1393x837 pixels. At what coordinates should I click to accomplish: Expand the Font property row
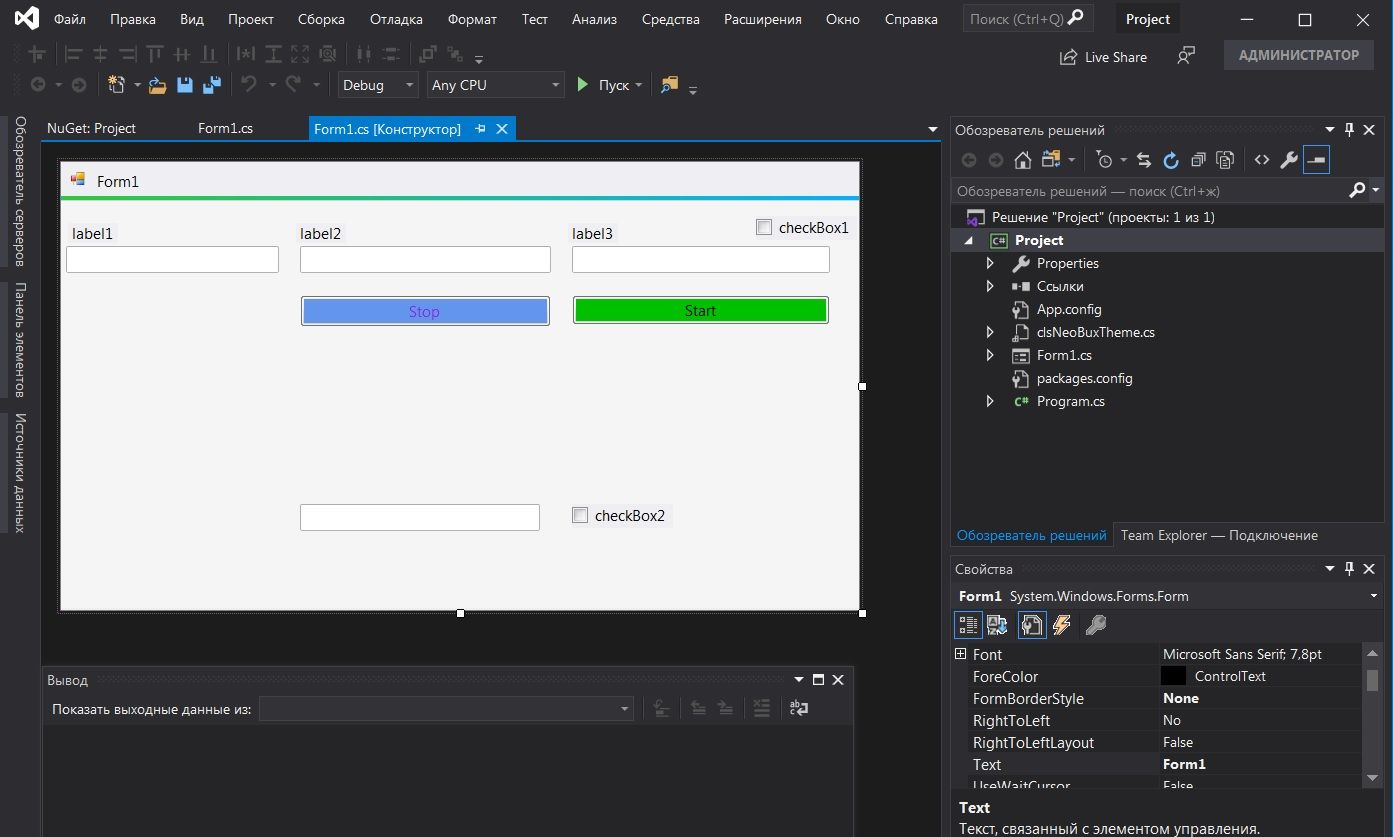(x=961, y=654)
